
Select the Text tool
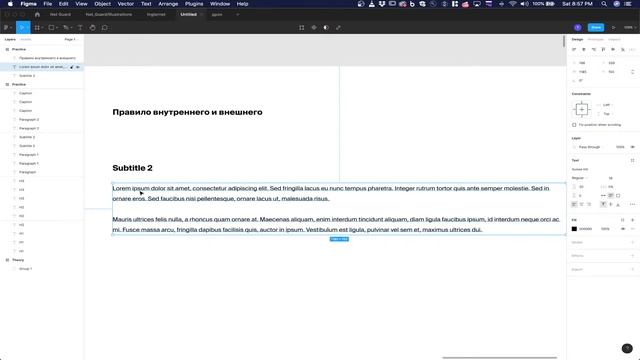click(x=80, y=27)
